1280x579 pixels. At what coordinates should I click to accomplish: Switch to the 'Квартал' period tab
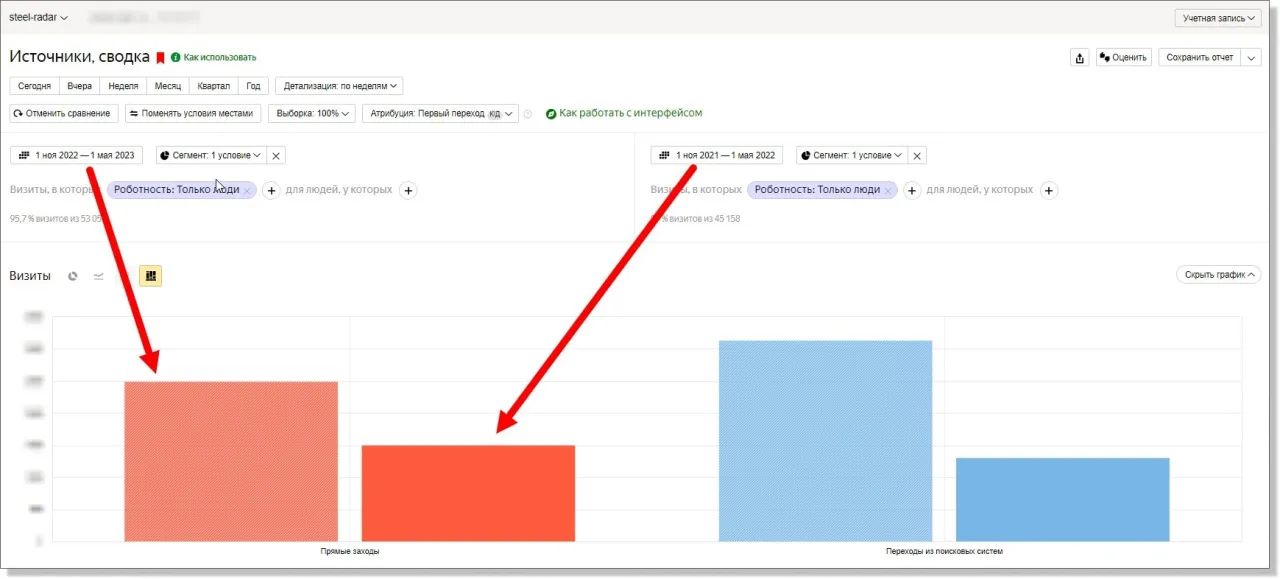tap(213, 86)
